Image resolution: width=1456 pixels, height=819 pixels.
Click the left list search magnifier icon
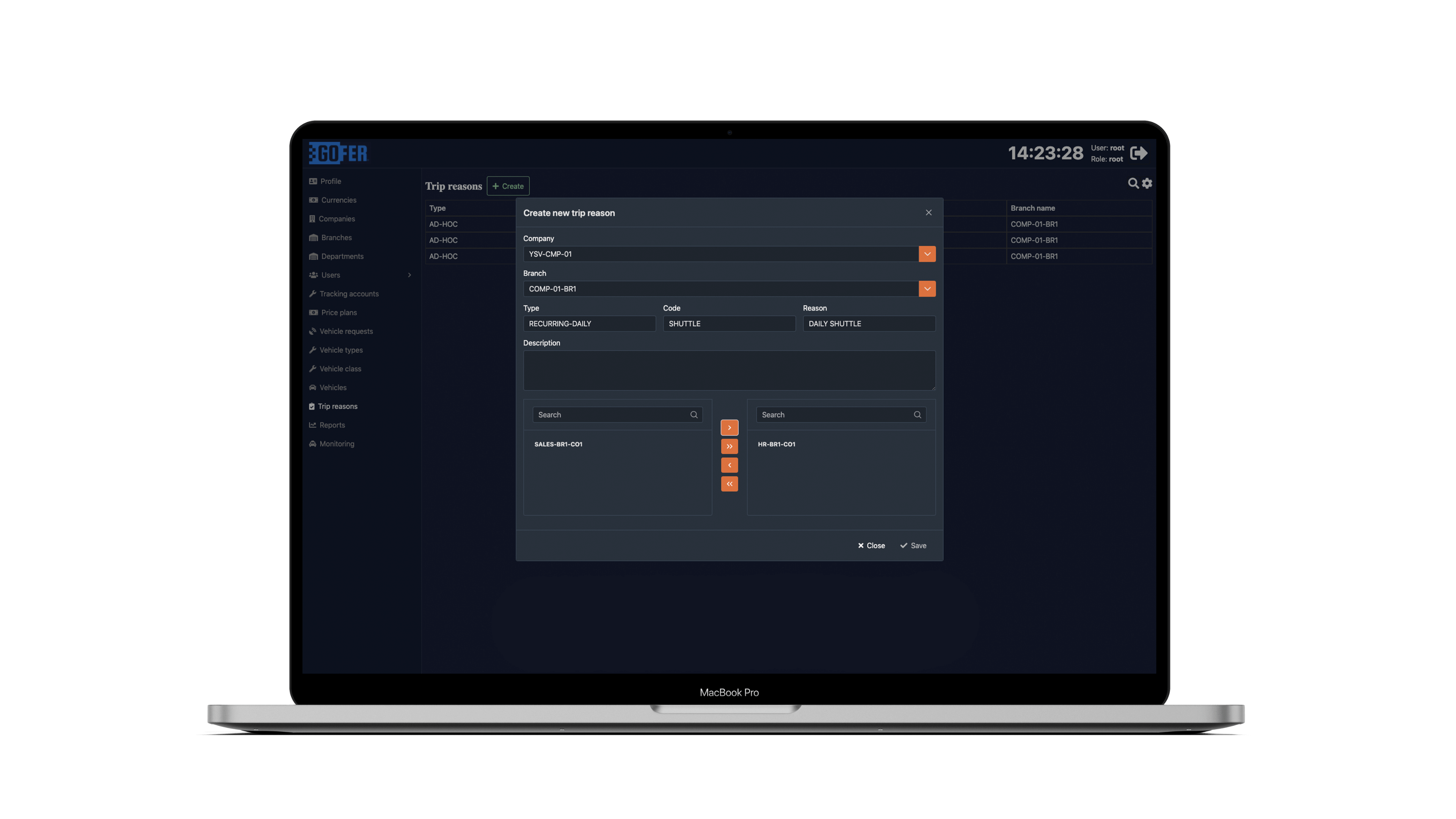coord(693,415)
